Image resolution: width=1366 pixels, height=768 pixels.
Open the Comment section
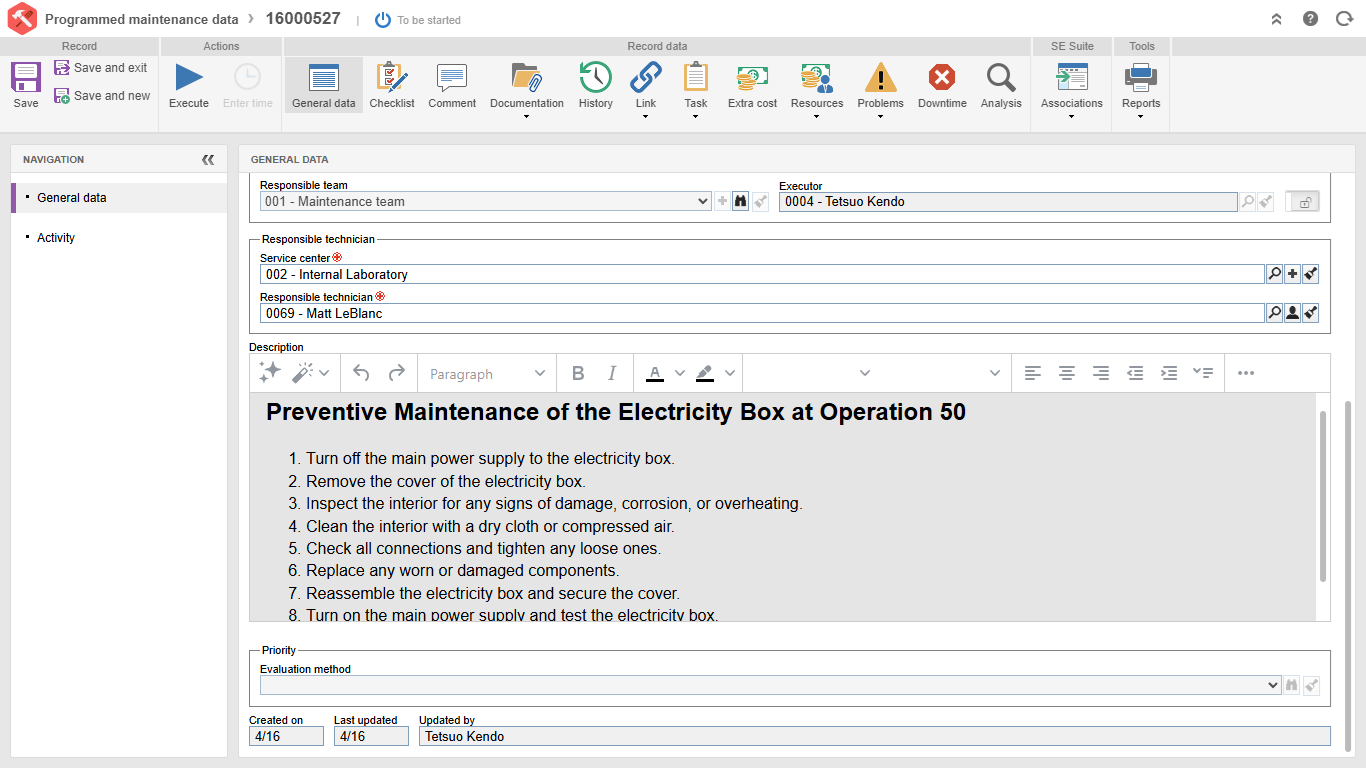[452, 86]
